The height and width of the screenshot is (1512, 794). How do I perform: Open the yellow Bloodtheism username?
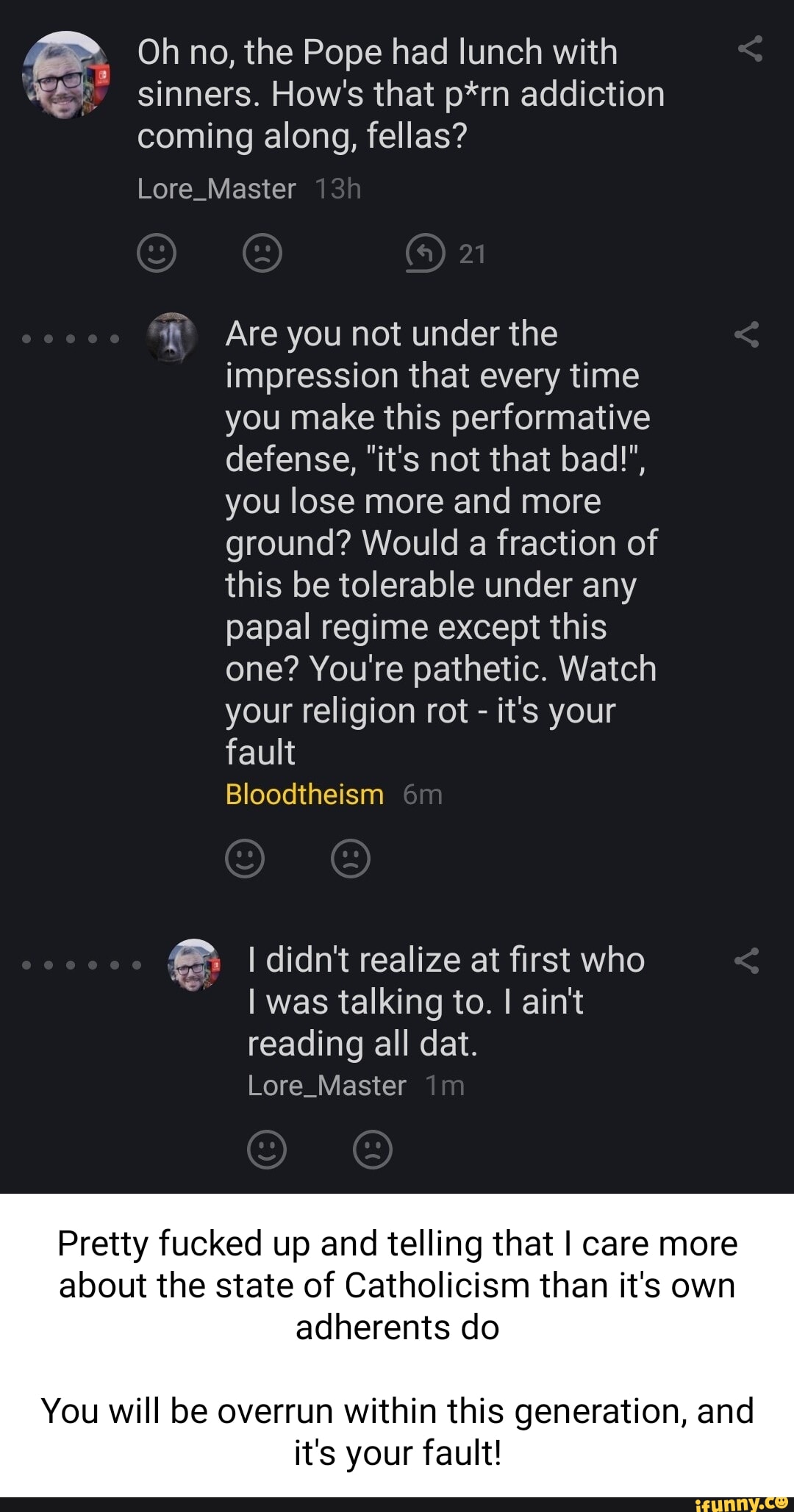click(x=304, y=795)
